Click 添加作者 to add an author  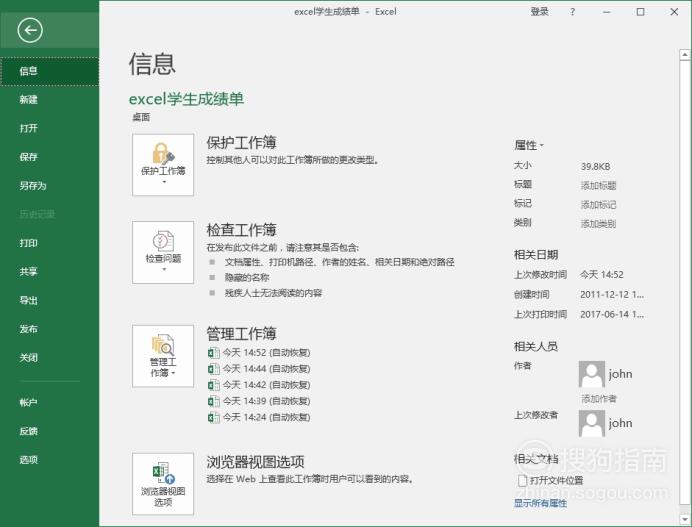(x=599, y=399)
